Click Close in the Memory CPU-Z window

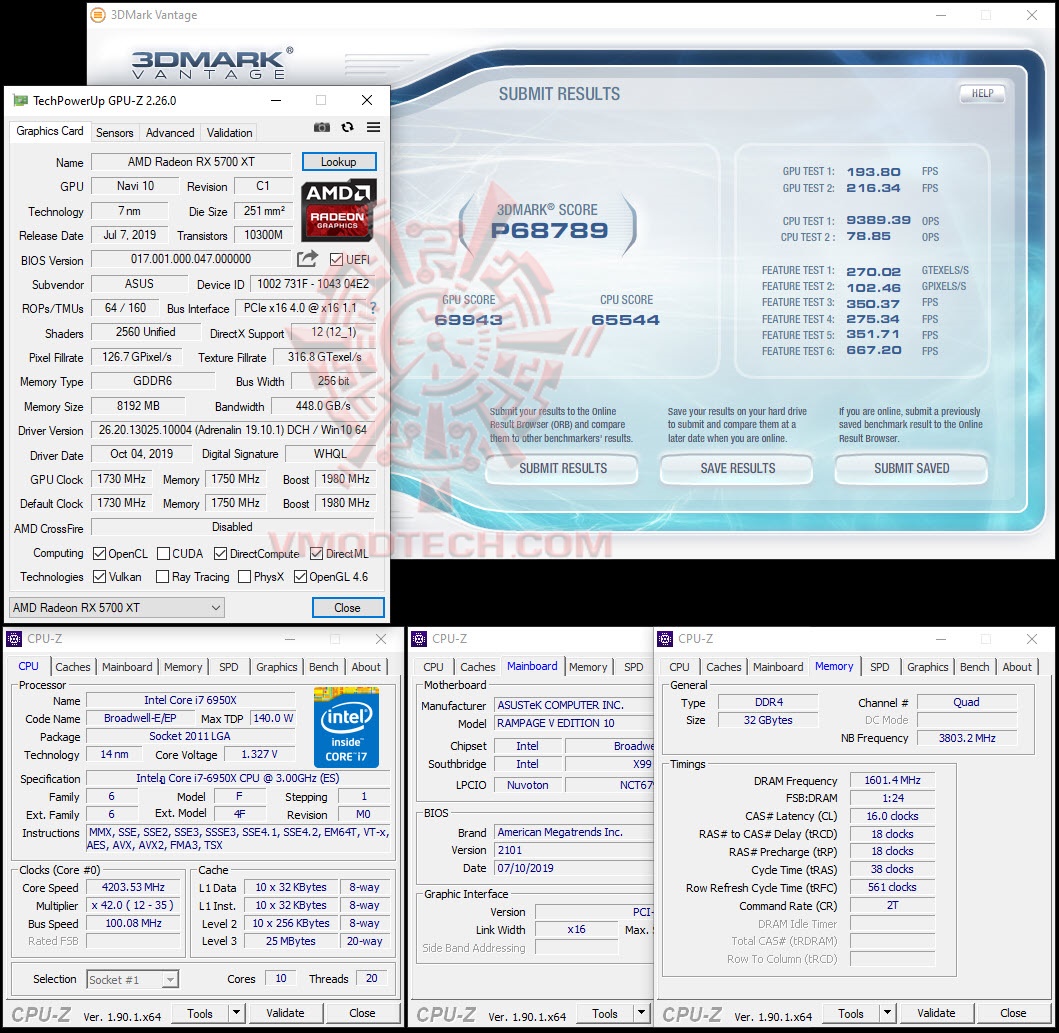pos(1013,1013)
